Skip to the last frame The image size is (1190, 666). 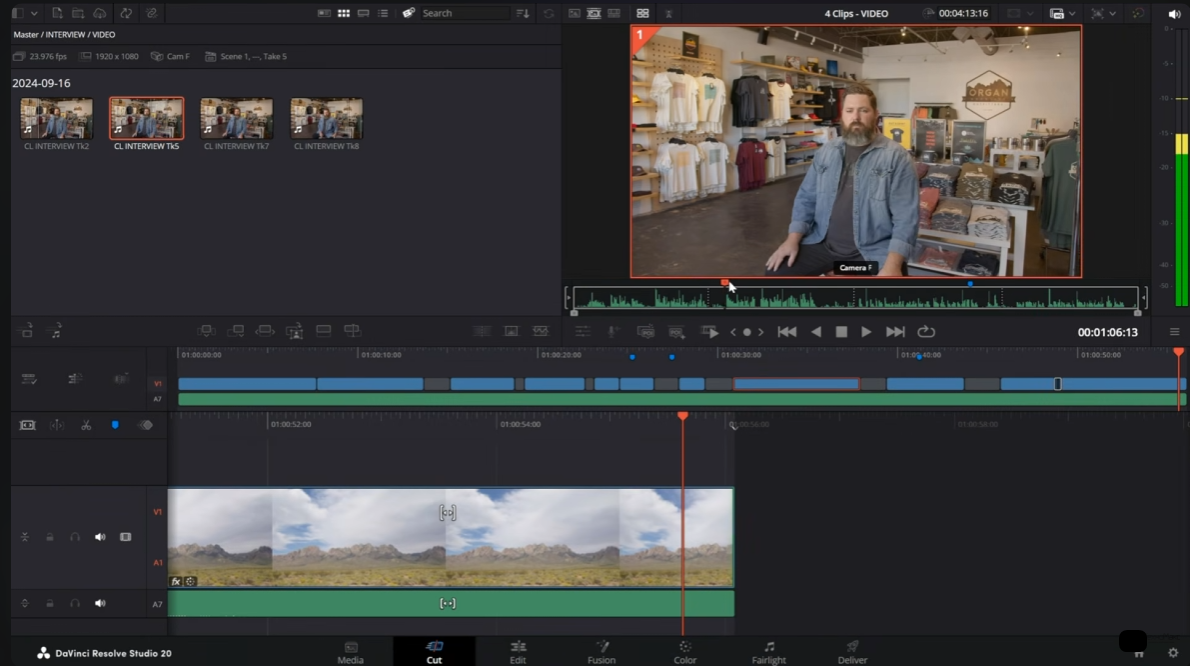click(x=895, y=331)
